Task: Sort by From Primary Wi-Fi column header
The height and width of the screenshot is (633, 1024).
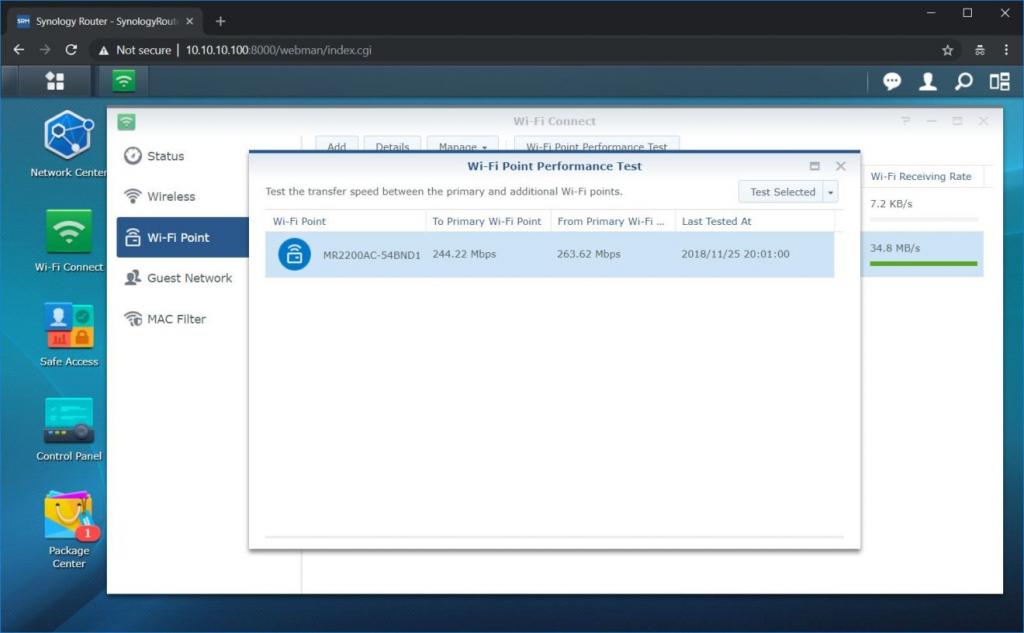Action: tap(613, 221)
